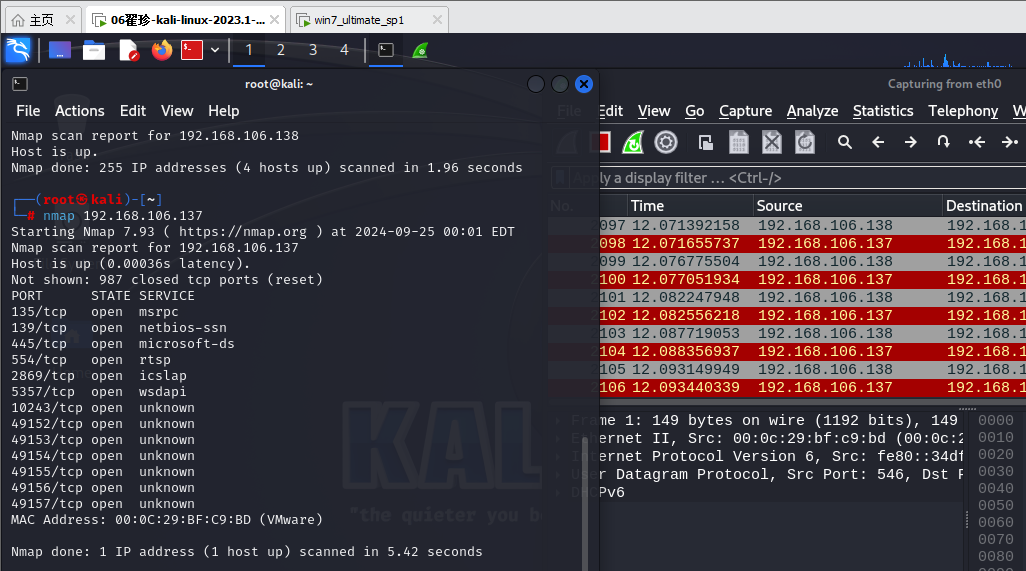
Task: Launch Firefox from the panel
Action: pos(162,50)
